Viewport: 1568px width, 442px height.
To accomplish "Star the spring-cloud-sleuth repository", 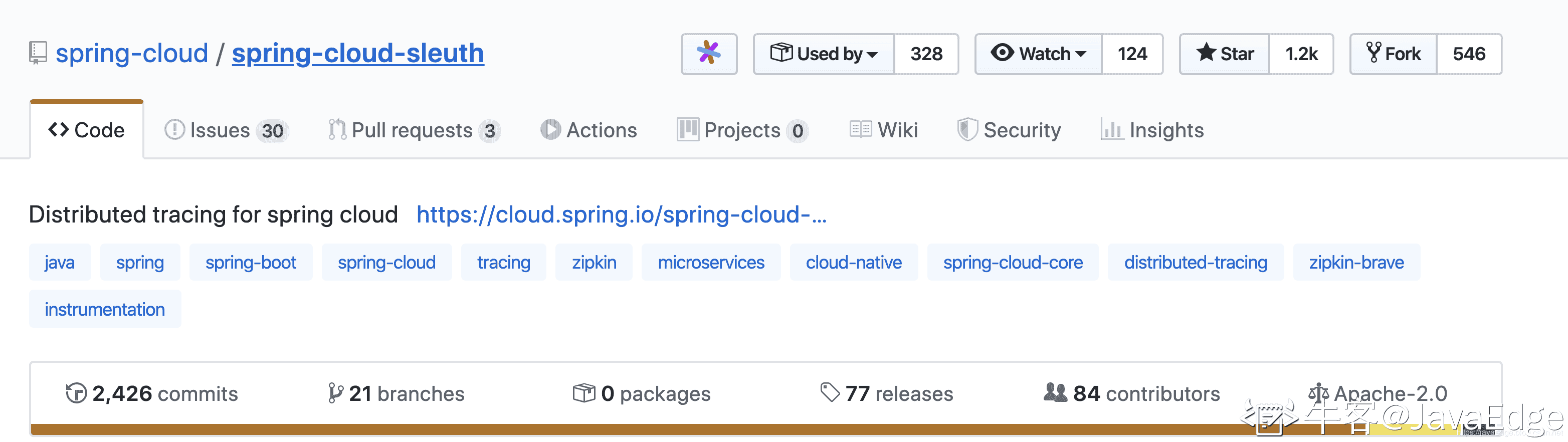I will click(1225, 54).
